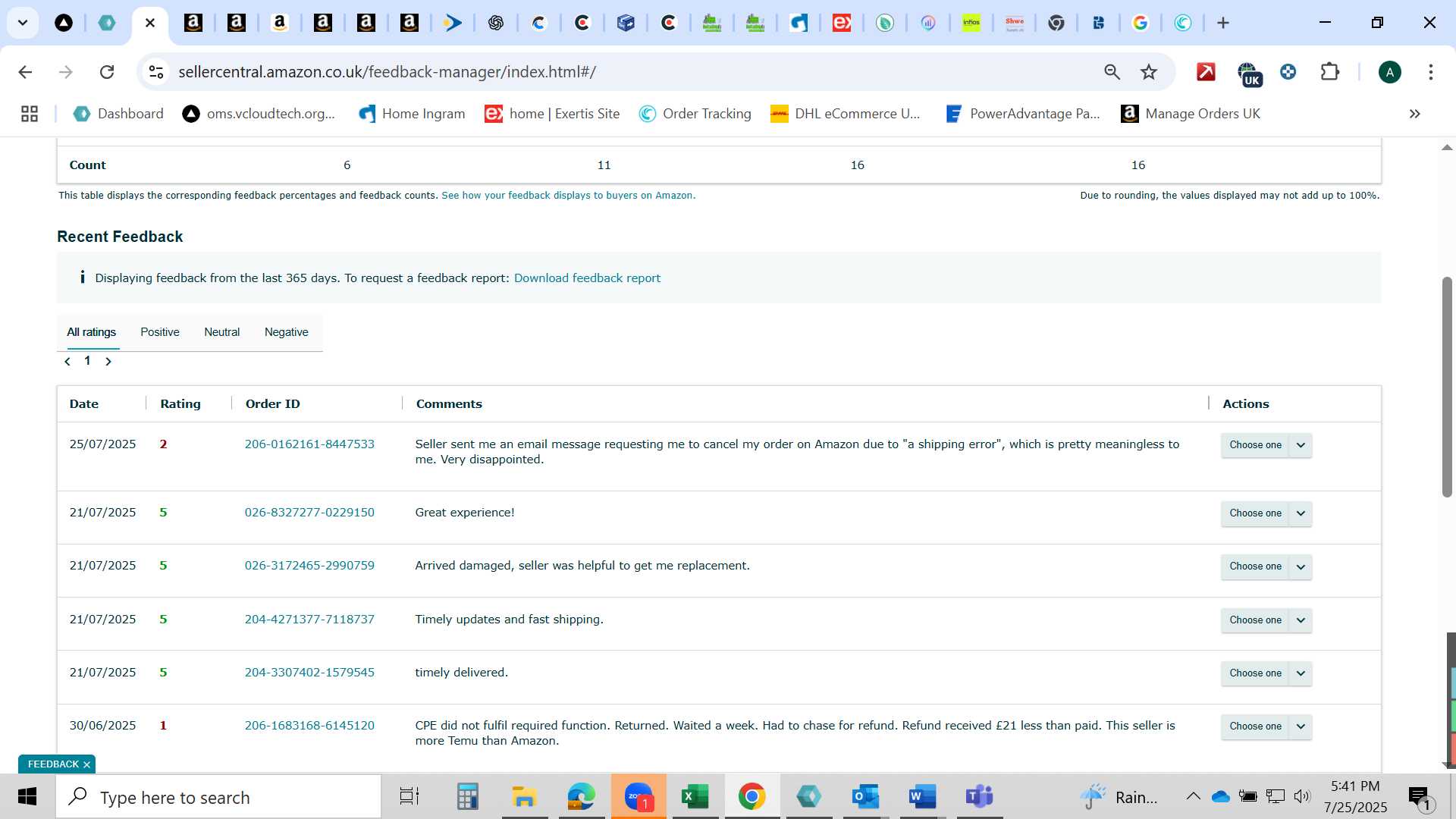Open Calculator from the taskbar
Image resolution: width=1456 pixels, height=819 pixels.
pyautogui.click(x=467, y=796)
